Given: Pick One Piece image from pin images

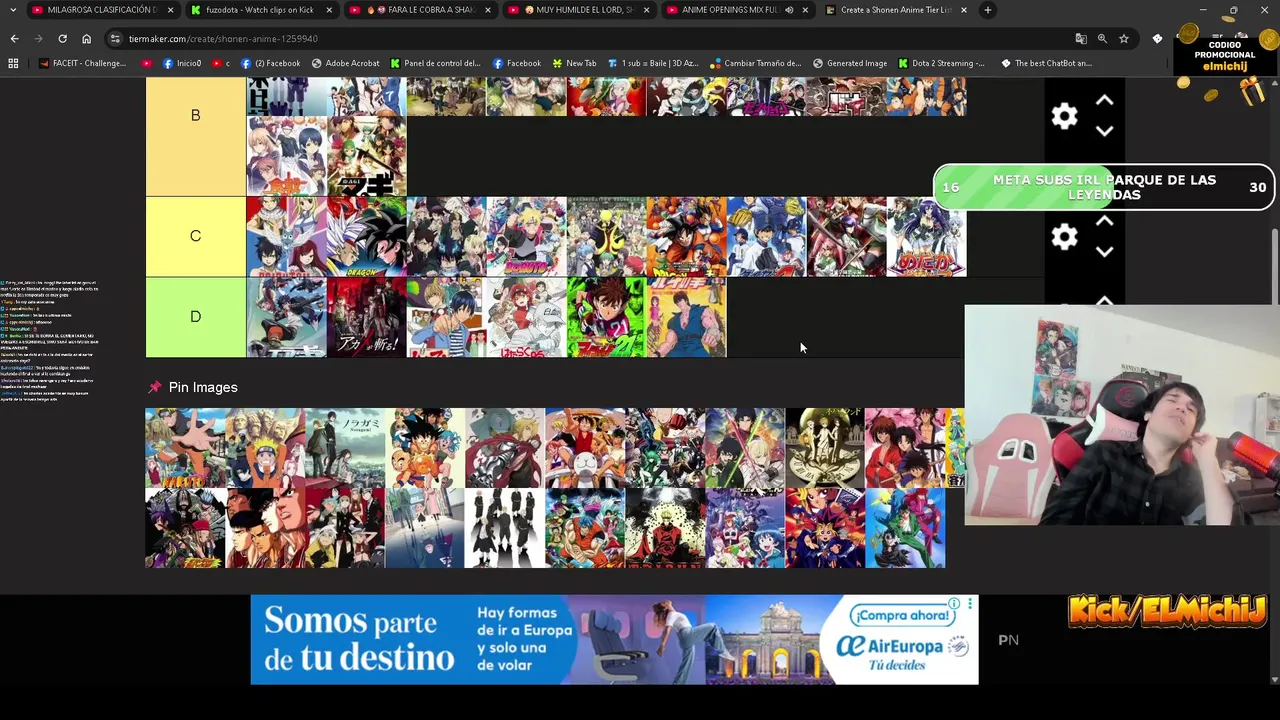Looking at the screenshot, I should tap(585, 447).
